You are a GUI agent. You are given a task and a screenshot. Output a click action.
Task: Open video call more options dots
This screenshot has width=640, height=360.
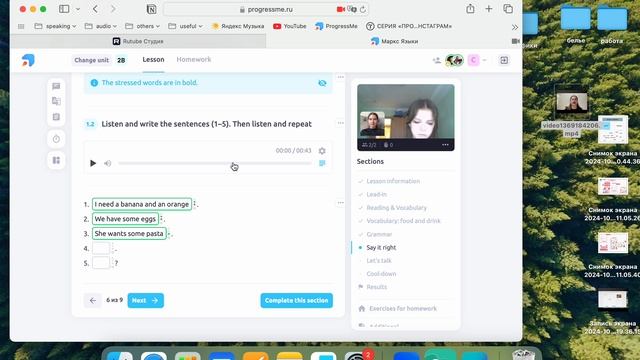pyautogui.click(x=445, y=145)
